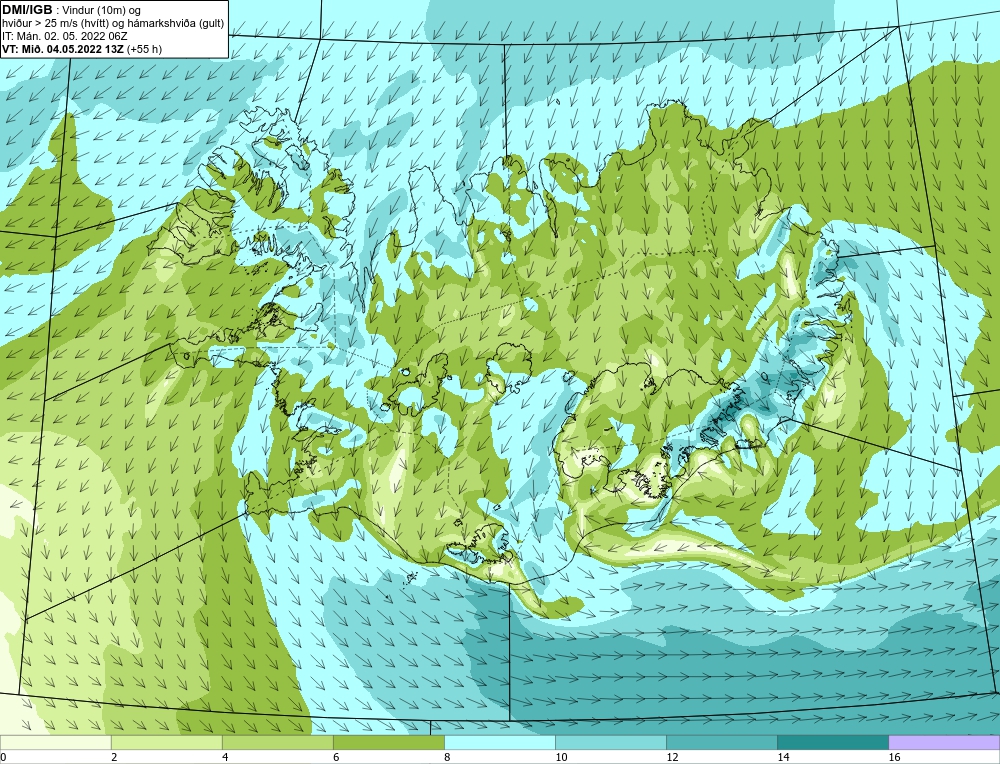This screenshot has height=764, width=1000.
Task: Click the pale cyan 8–10 legend swatch
Action: 499,742
